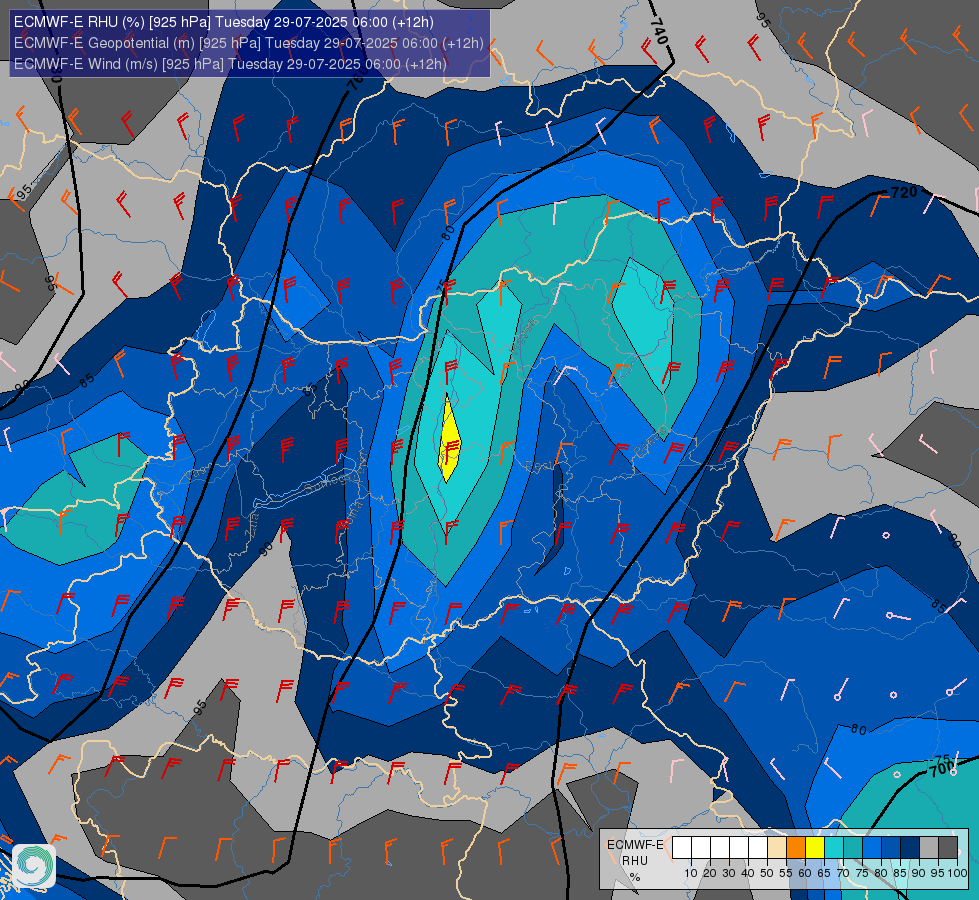The width and height of the screenshot is (979, 900).
Task: Select the ECMWF-E Geopotential (m) title line
Action: [x=248, y=43]
